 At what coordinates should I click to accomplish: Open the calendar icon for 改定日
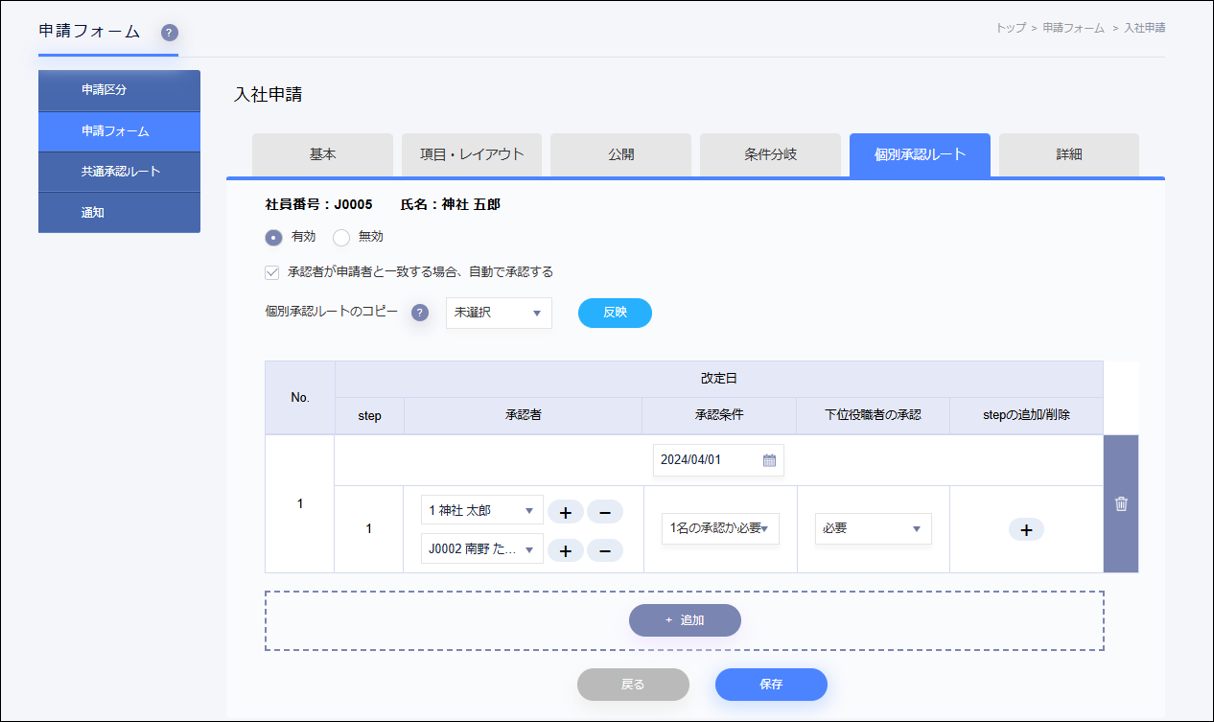click(x=769, y=461)
